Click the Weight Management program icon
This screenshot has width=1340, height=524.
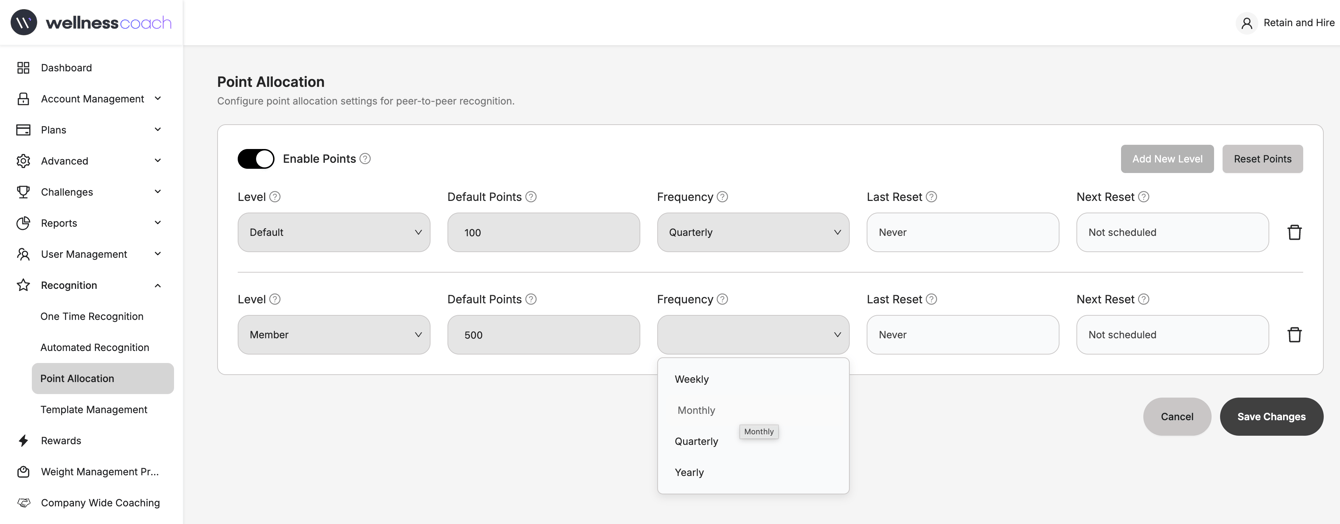23,471
